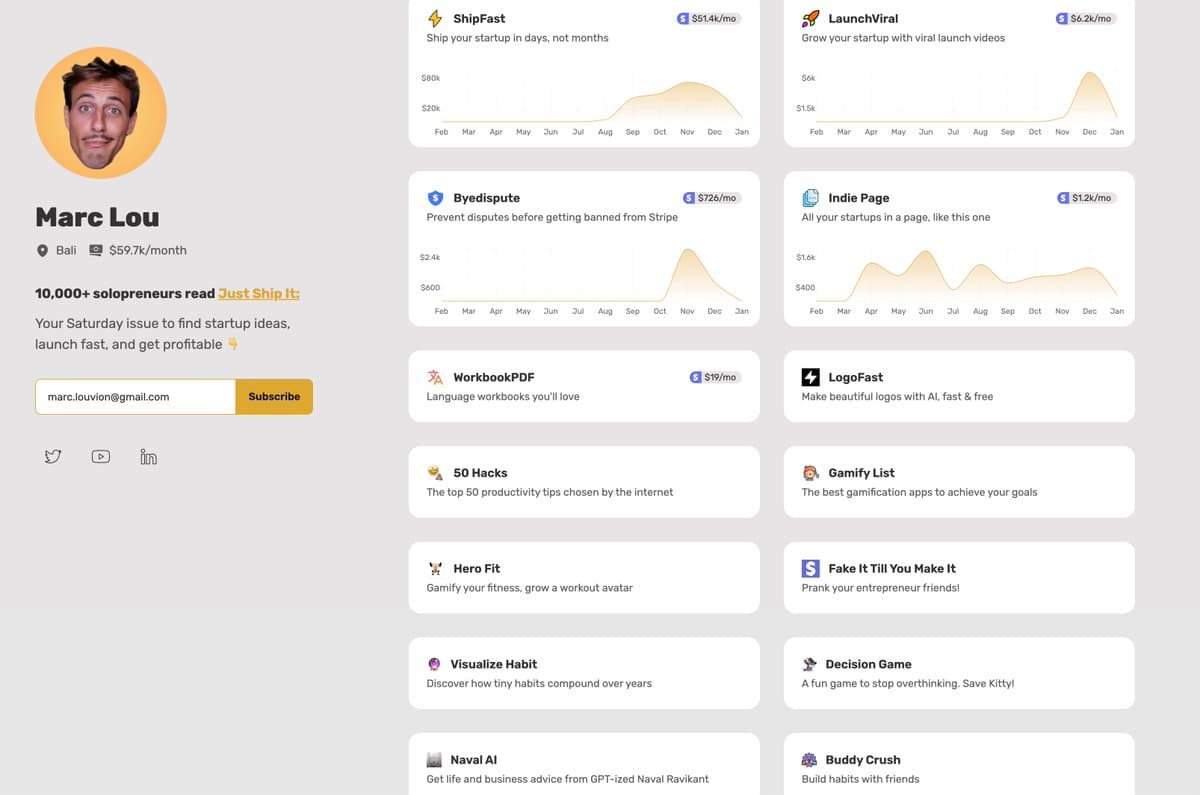The width and height of the screenshot is (1200, 795).
Task: Open the 50 Hacks project card
Action: [584, 482]
